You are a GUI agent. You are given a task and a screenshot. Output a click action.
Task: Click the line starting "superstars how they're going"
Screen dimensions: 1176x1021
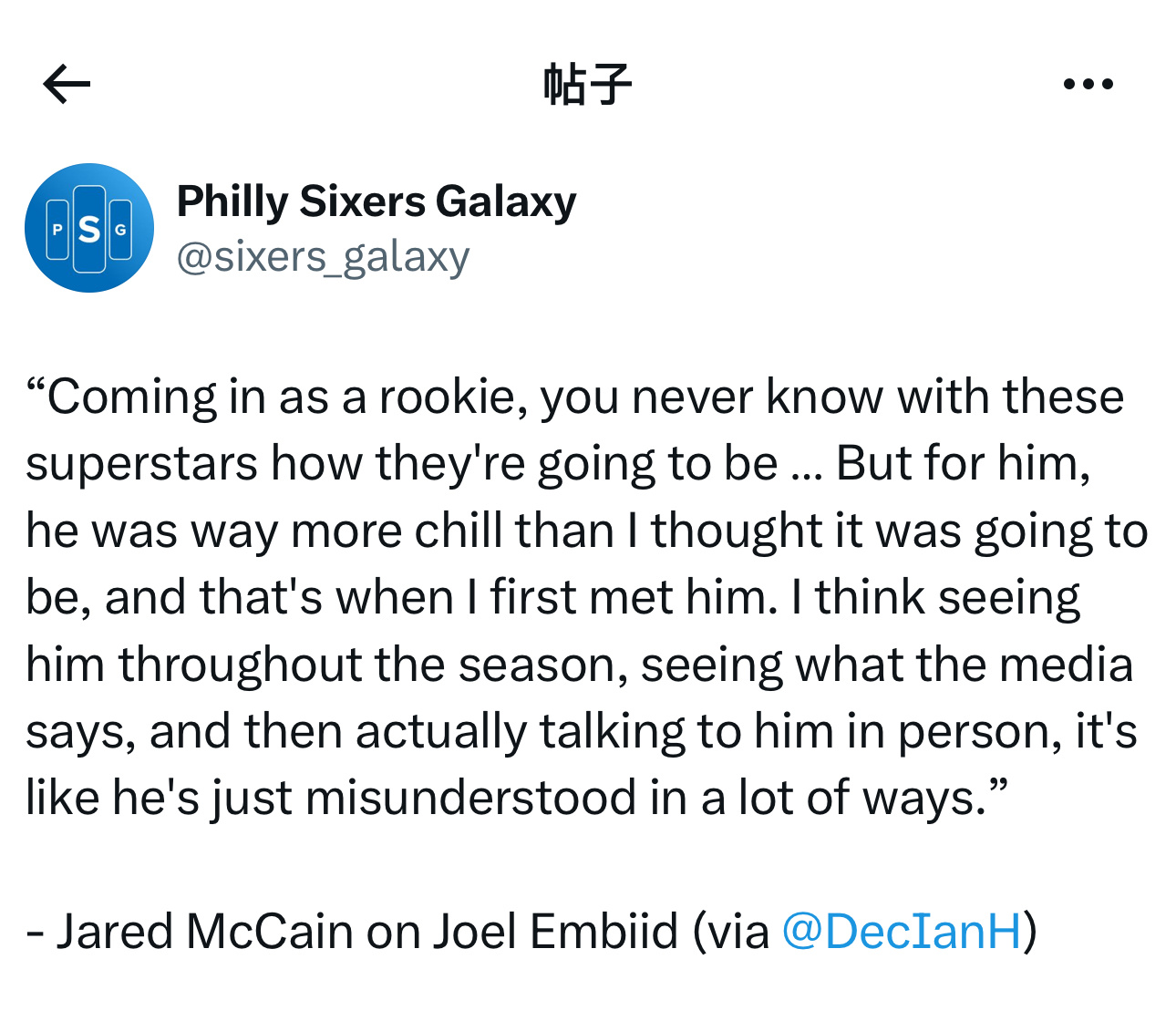(558, 464)
